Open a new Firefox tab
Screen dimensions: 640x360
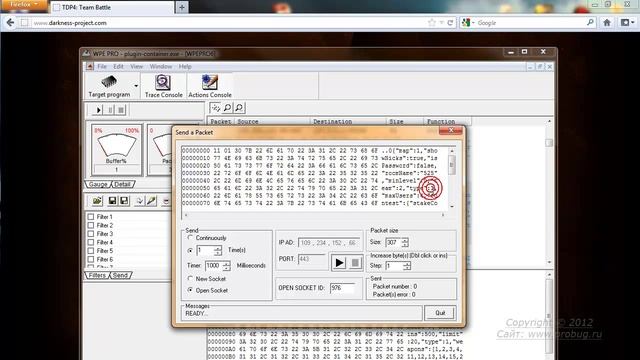coord(182,7)
